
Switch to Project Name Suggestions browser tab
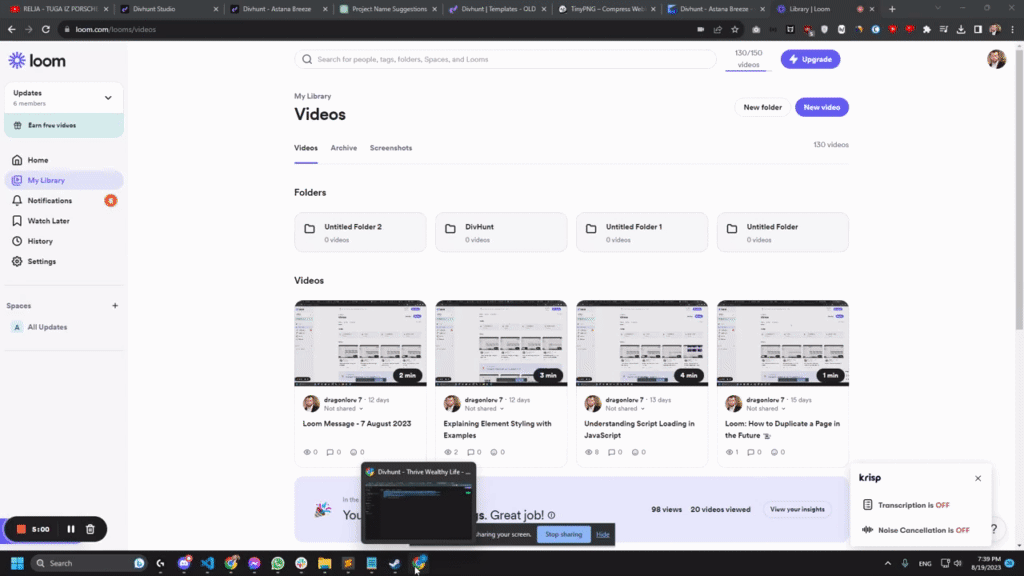point(389,9)
